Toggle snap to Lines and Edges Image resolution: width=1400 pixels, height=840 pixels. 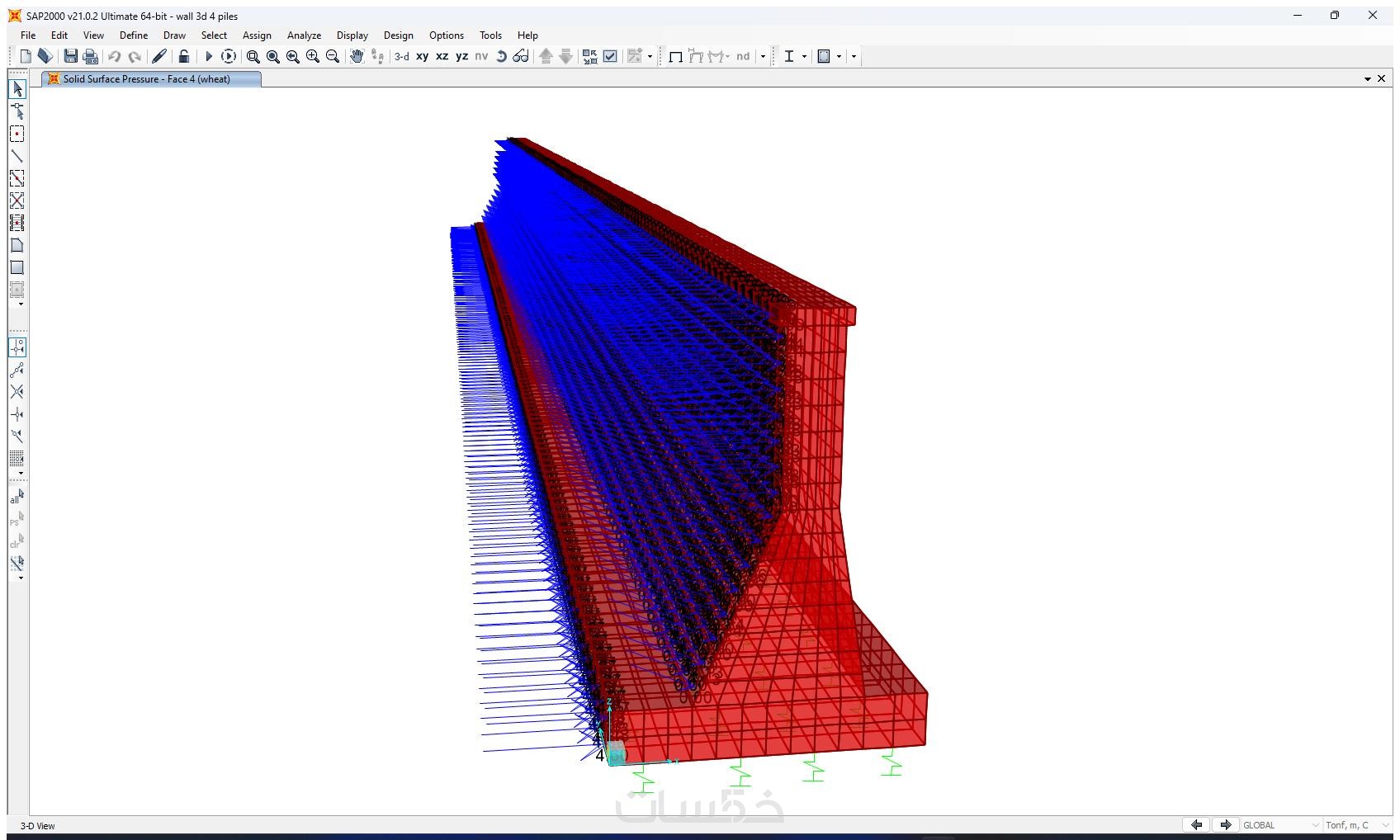[x=17, y=437]
